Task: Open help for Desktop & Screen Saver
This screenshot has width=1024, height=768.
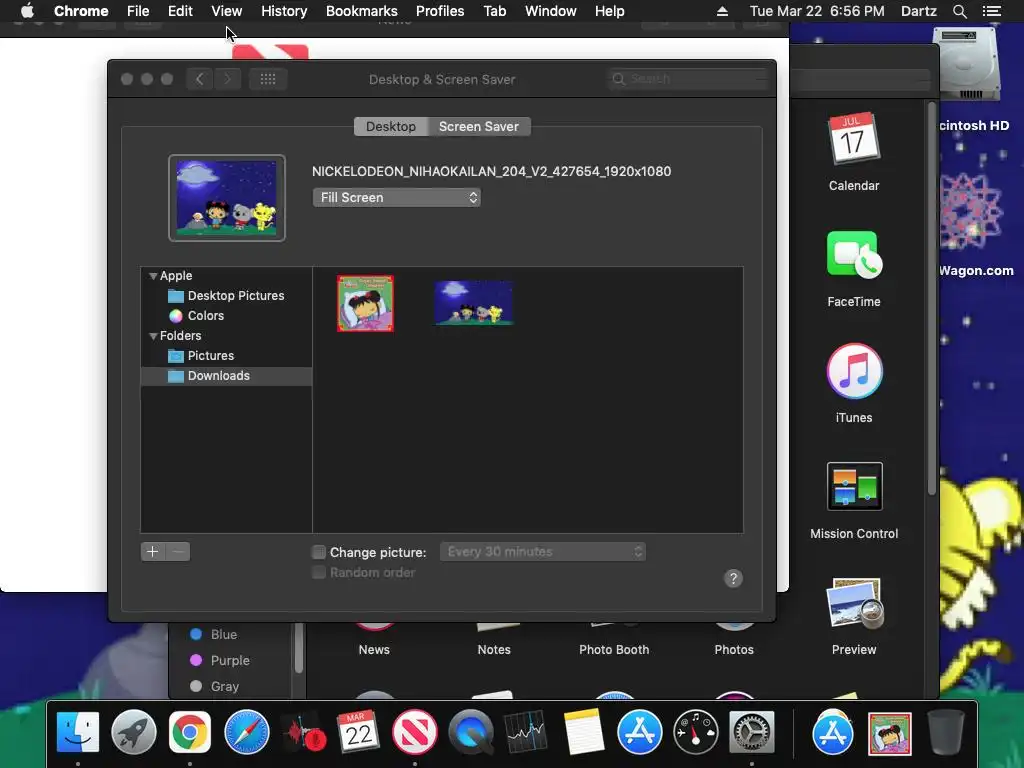Action: [x=733, y=578]
